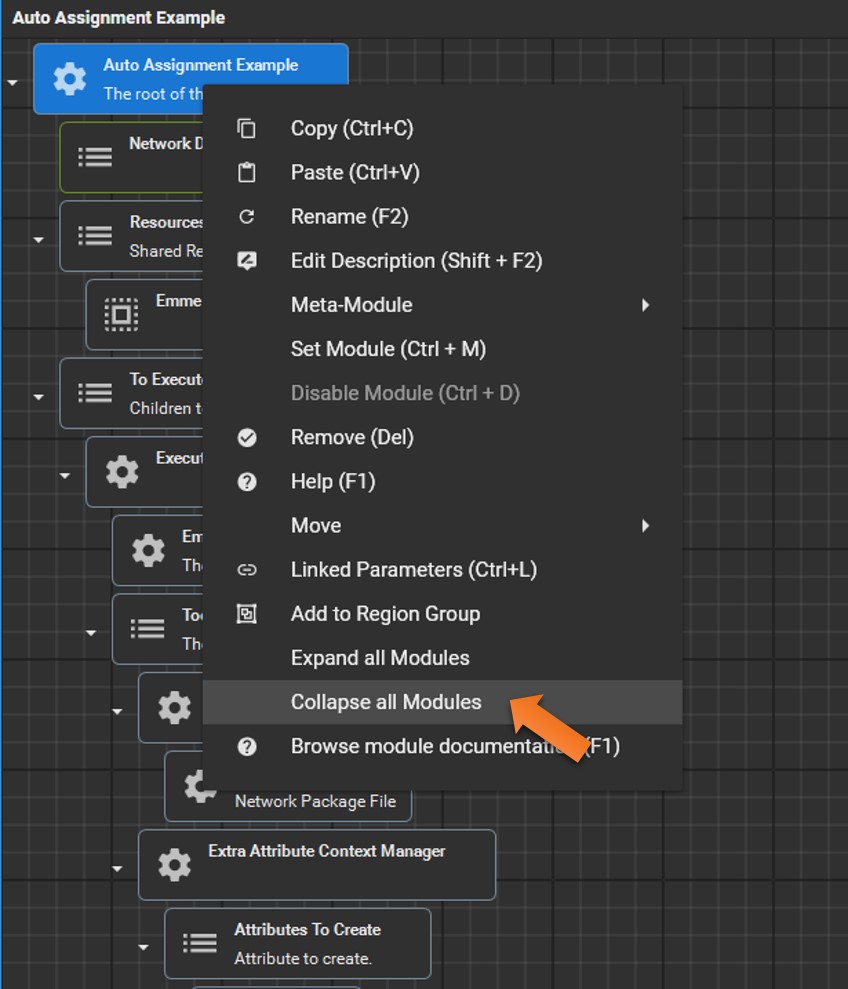Screen dimensions: 848x989
Task: Collapse the Auto Assignment Example root node
Action: tap(13, 82)
